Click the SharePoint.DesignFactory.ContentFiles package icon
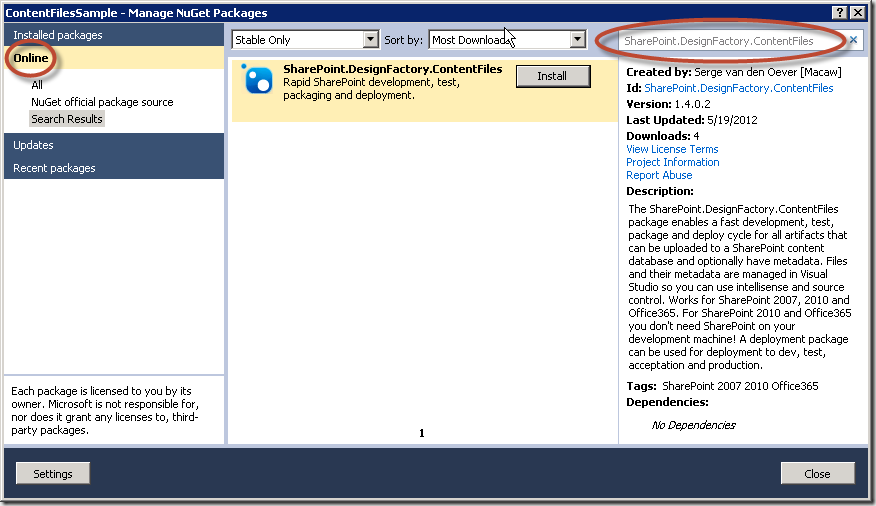This screenshot has width=876, height=506. pyautogui.click(x=258, y=79)
